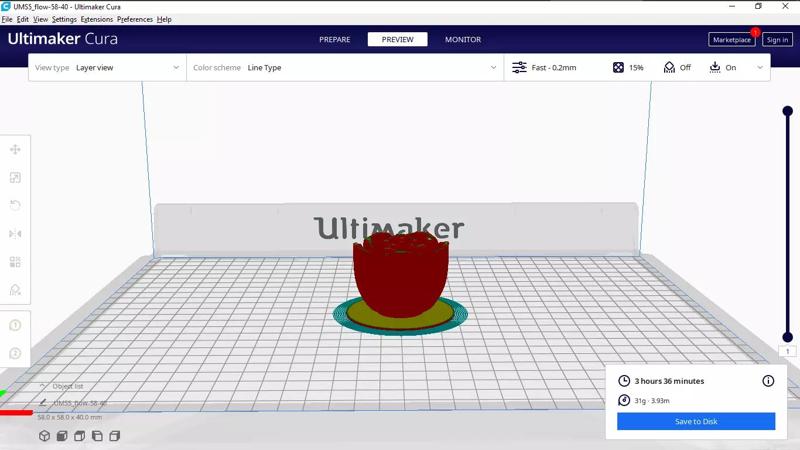
Task: Select the red rose model on build plate
Action: 401,276
